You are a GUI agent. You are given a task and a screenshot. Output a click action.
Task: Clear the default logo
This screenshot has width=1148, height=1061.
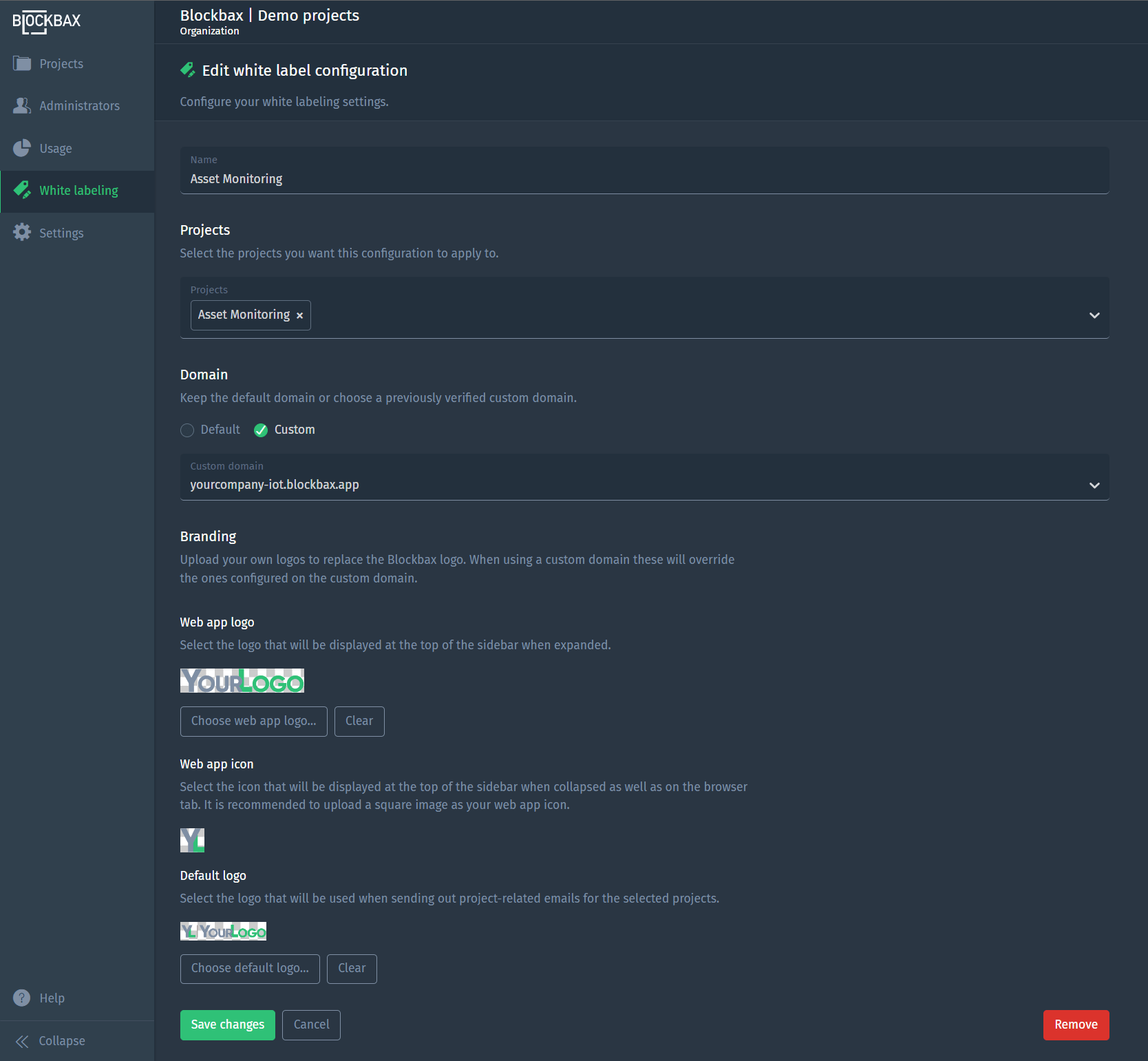pos(352,969)
